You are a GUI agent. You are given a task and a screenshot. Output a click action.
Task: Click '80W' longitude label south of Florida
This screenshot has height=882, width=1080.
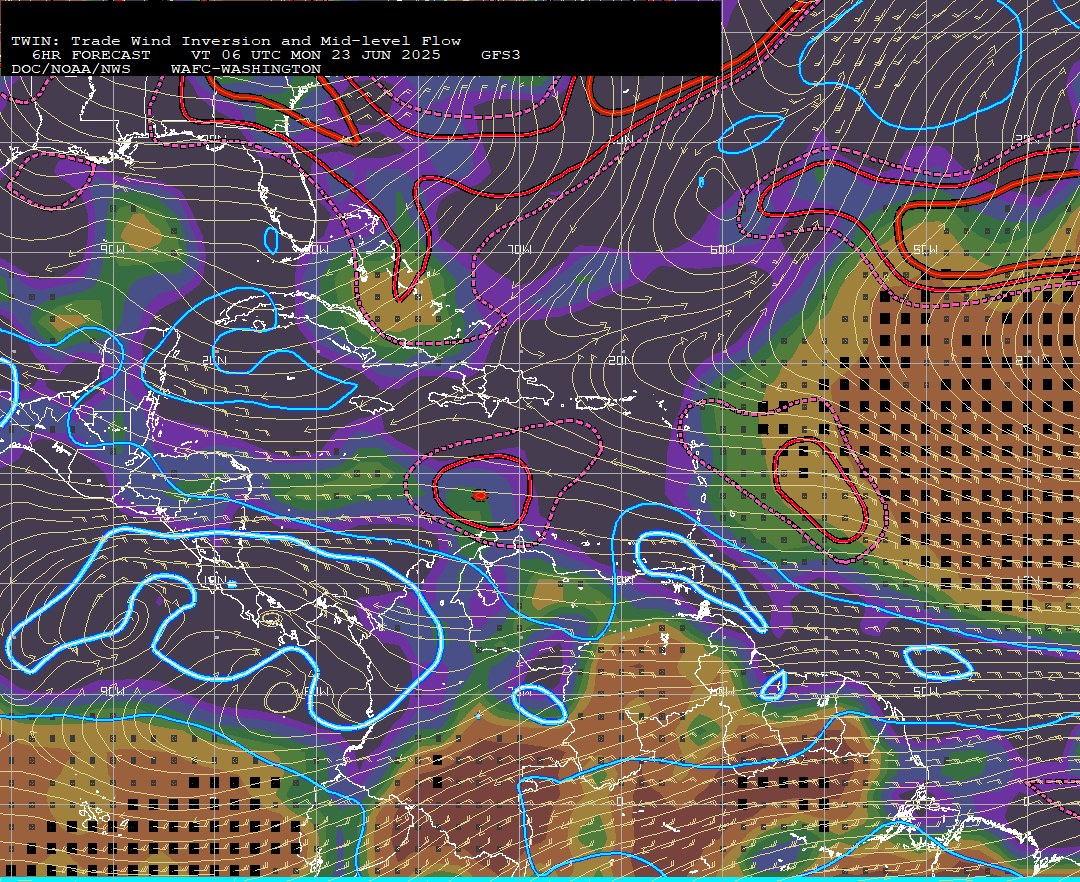315,249
